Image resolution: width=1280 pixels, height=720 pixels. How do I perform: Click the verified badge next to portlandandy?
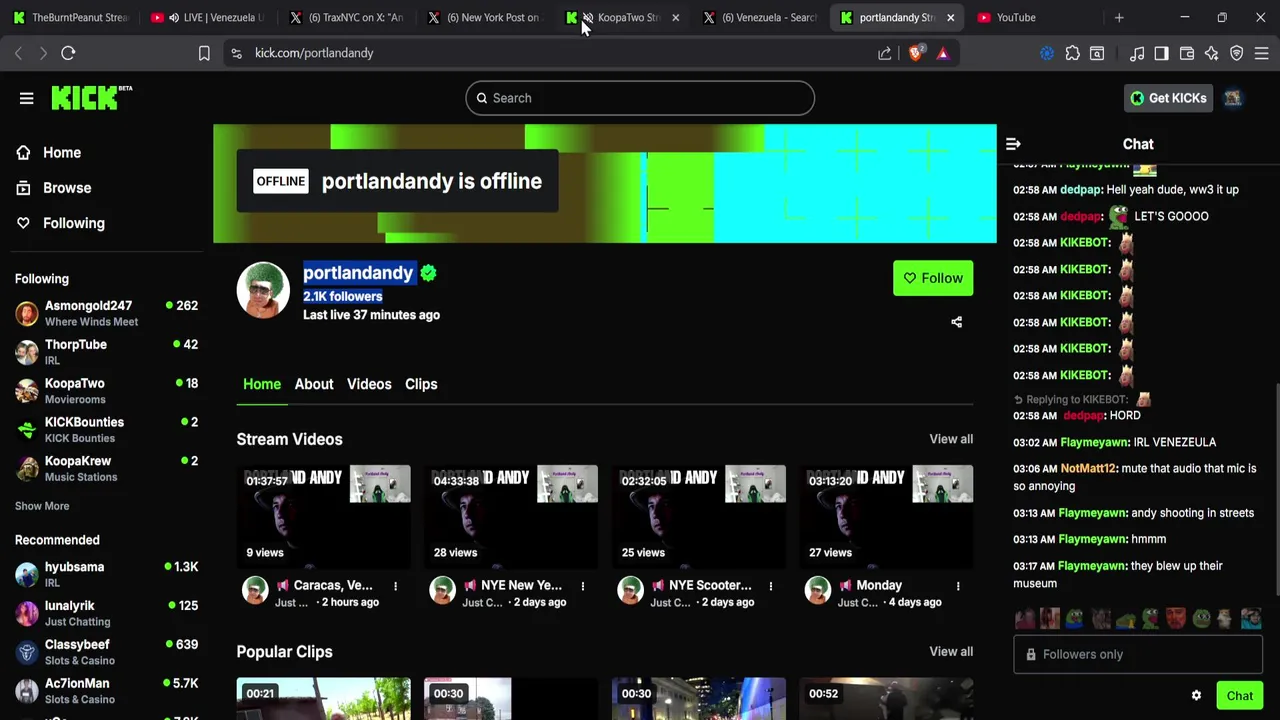click(428, 273)
